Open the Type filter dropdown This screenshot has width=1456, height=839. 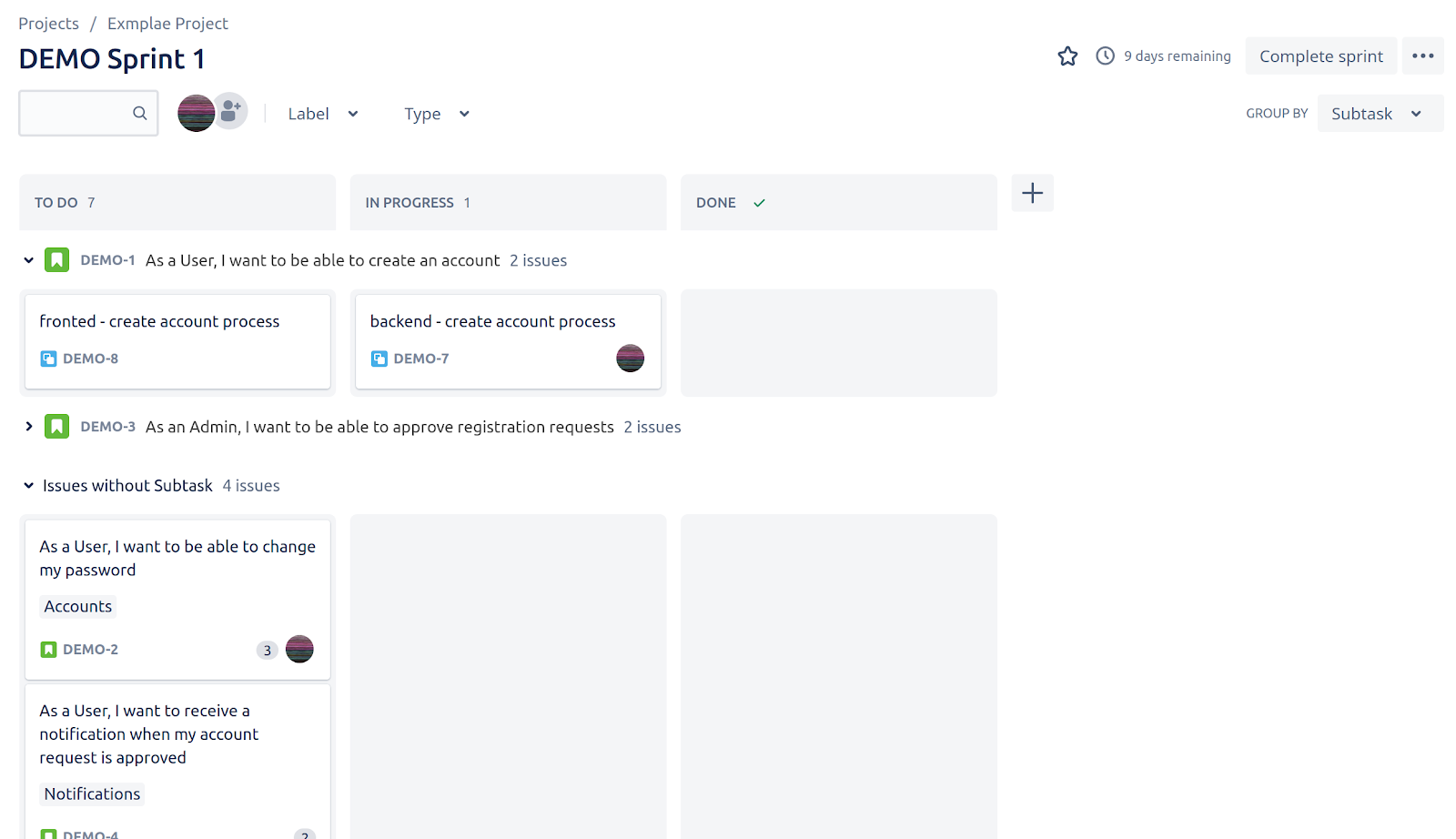coord(437,114)
